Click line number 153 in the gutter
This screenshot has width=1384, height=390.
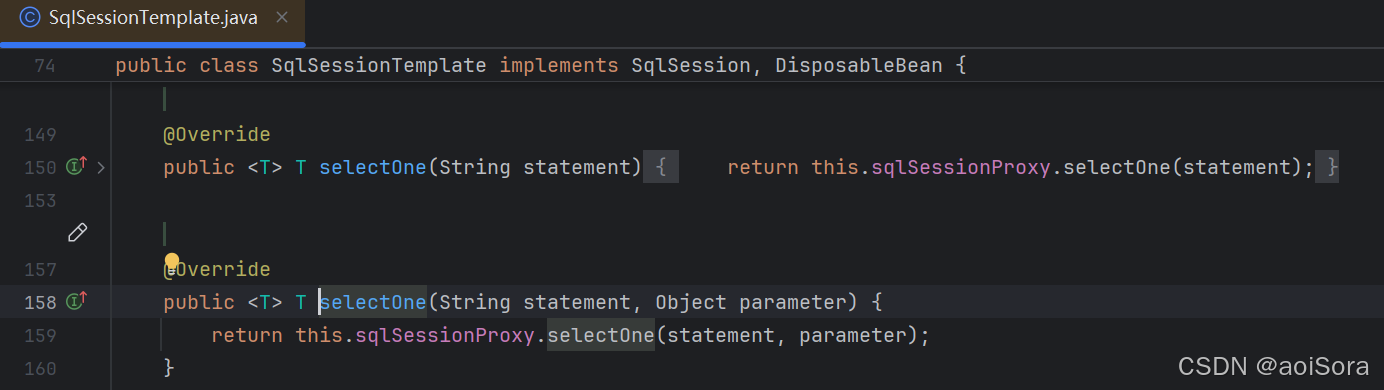click(x=40, y=200)
